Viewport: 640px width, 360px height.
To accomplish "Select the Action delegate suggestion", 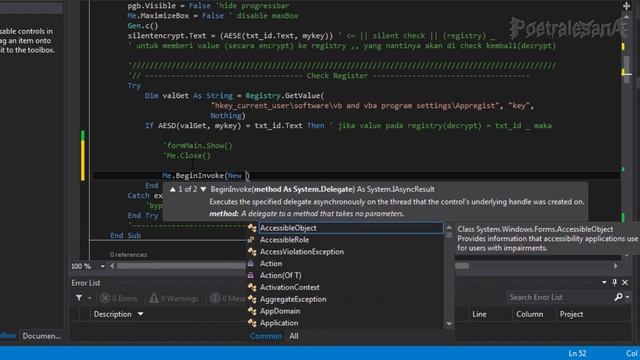I will [x=271, y=263].
